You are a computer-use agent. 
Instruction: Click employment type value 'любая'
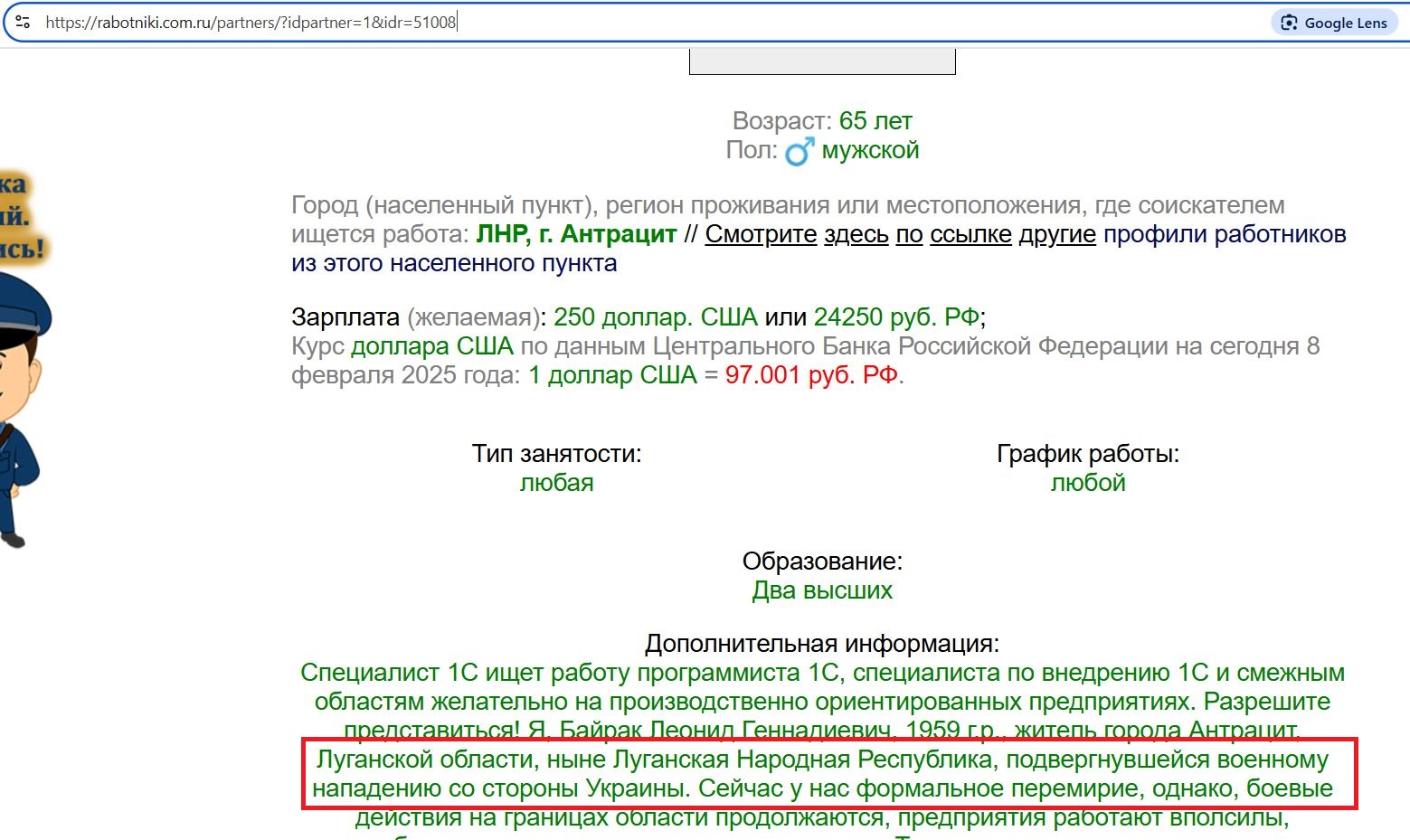pyautogui.click(x=557, y=483)
